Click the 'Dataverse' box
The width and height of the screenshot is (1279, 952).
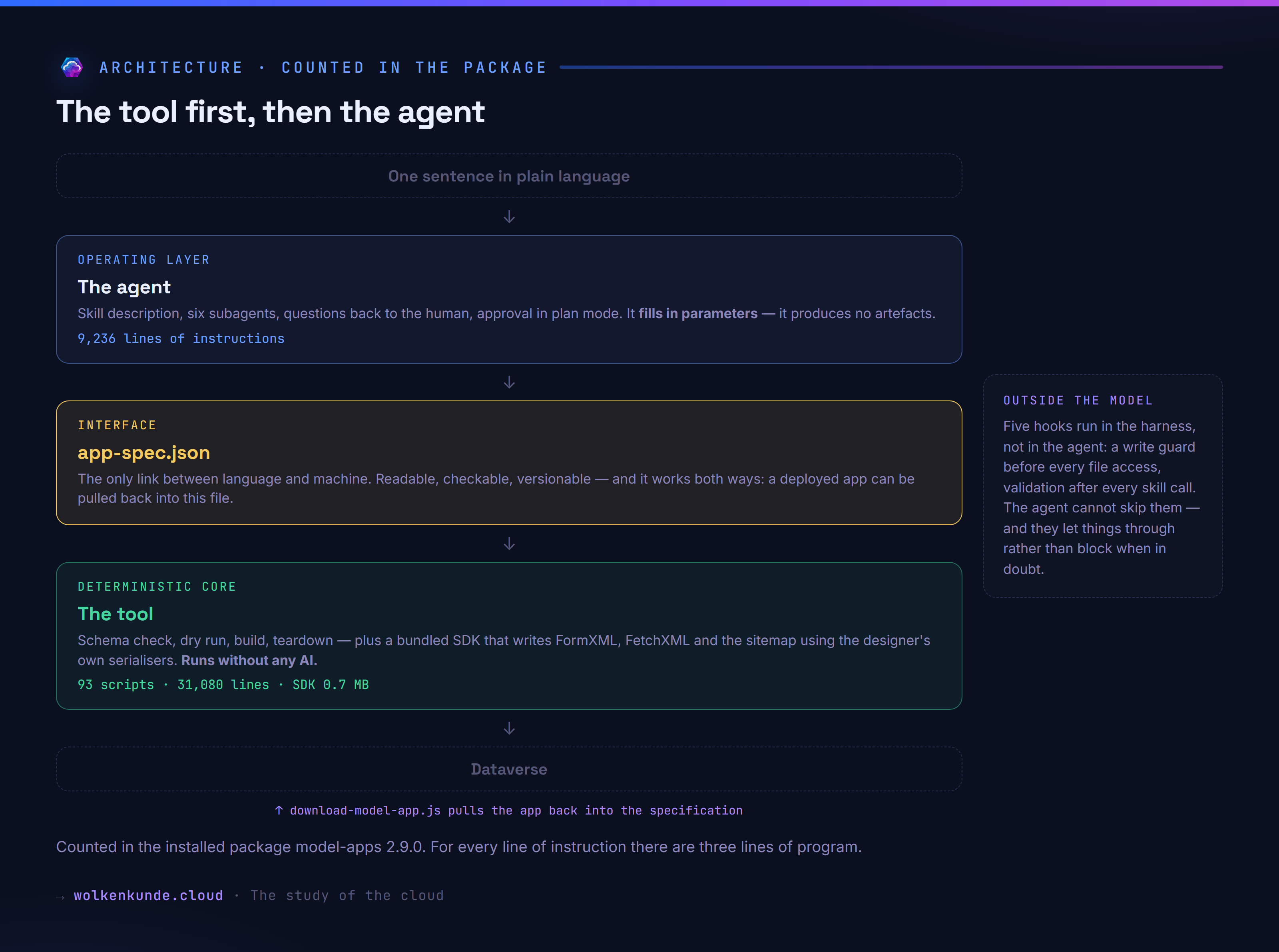[509, 769]
